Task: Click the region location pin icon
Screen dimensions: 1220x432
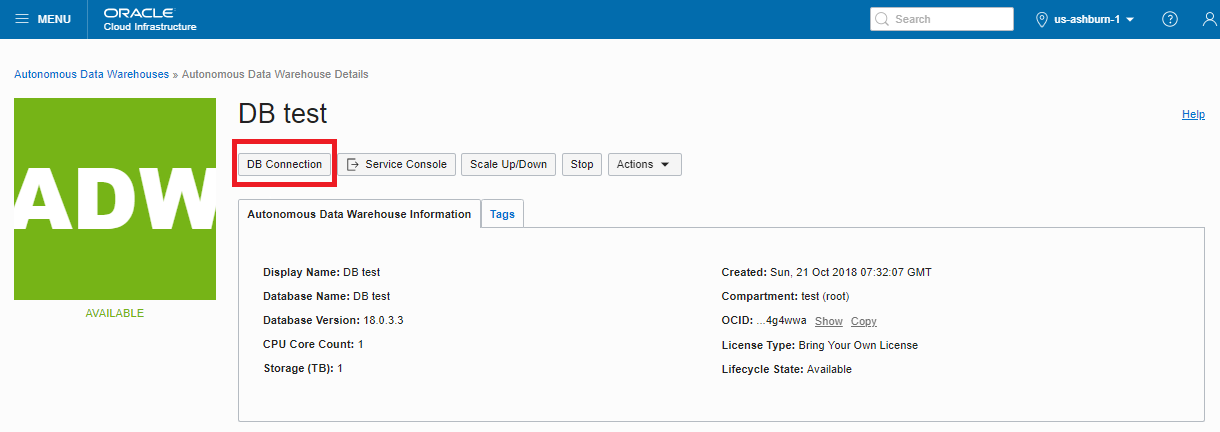Action: tap(1041, 19)
